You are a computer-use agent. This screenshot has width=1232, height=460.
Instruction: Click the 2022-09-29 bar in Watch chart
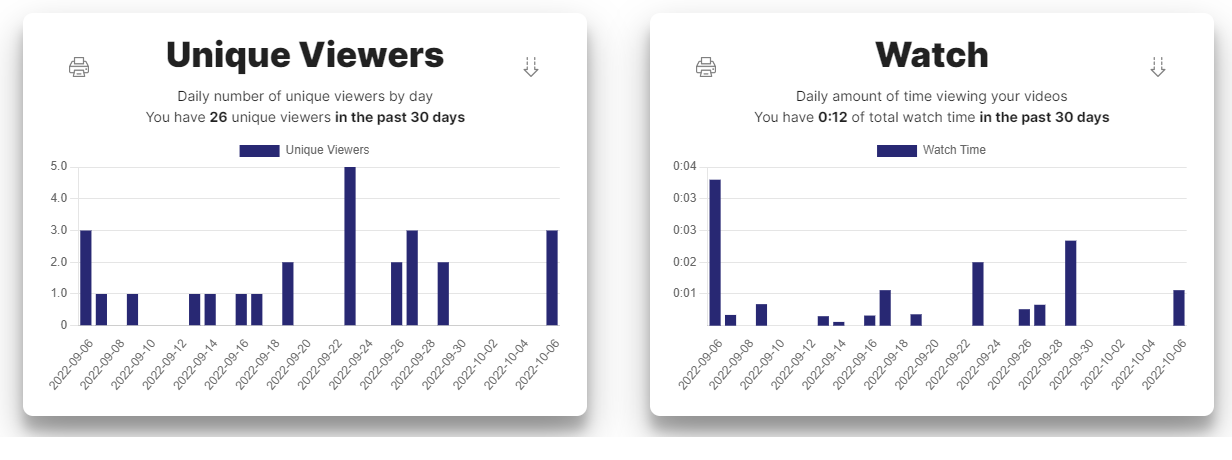click(x=1070, y=283)
